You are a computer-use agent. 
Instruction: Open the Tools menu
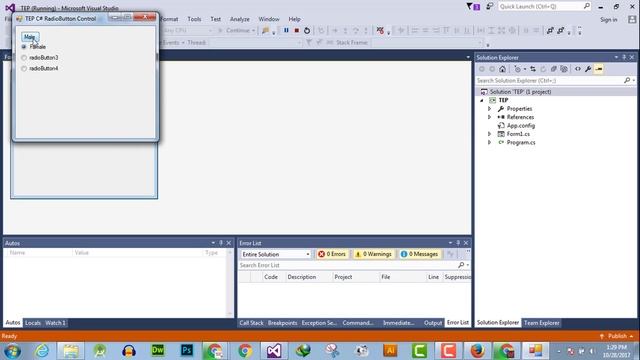194,19
